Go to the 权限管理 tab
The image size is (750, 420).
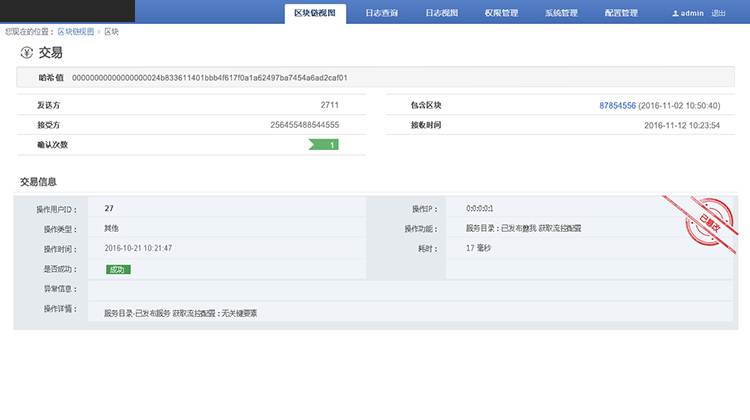501,13
